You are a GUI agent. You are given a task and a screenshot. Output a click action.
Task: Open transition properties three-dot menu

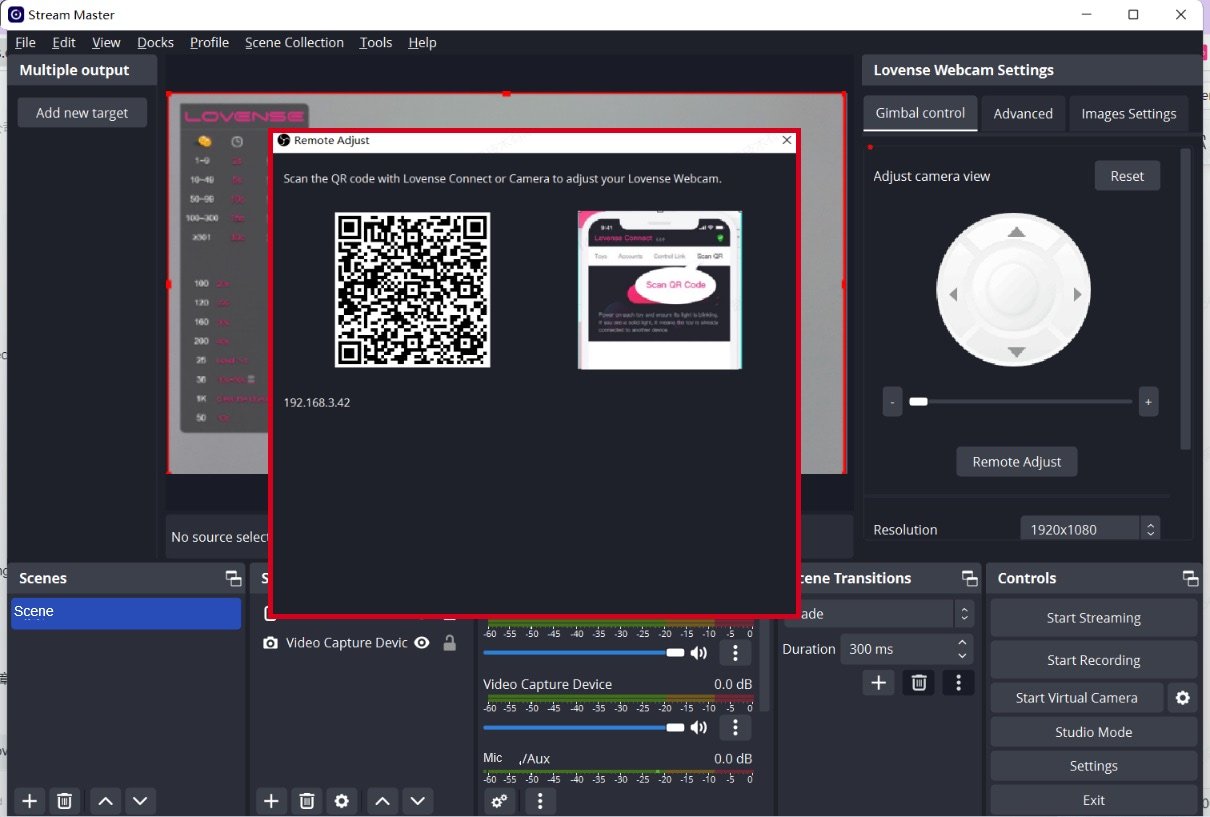click(x=958, y=682)
